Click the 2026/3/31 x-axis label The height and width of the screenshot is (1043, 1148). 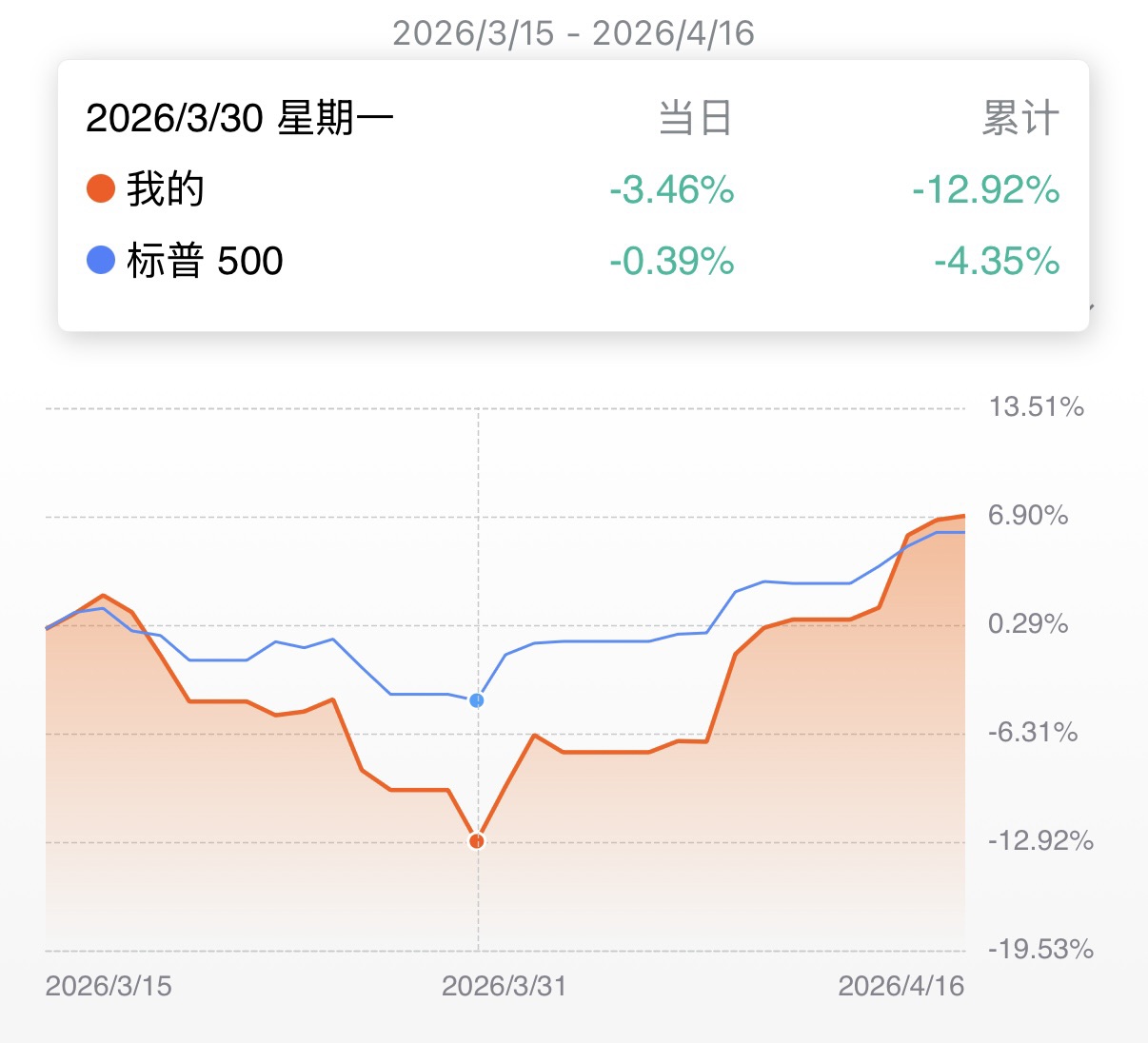[504, 986]
